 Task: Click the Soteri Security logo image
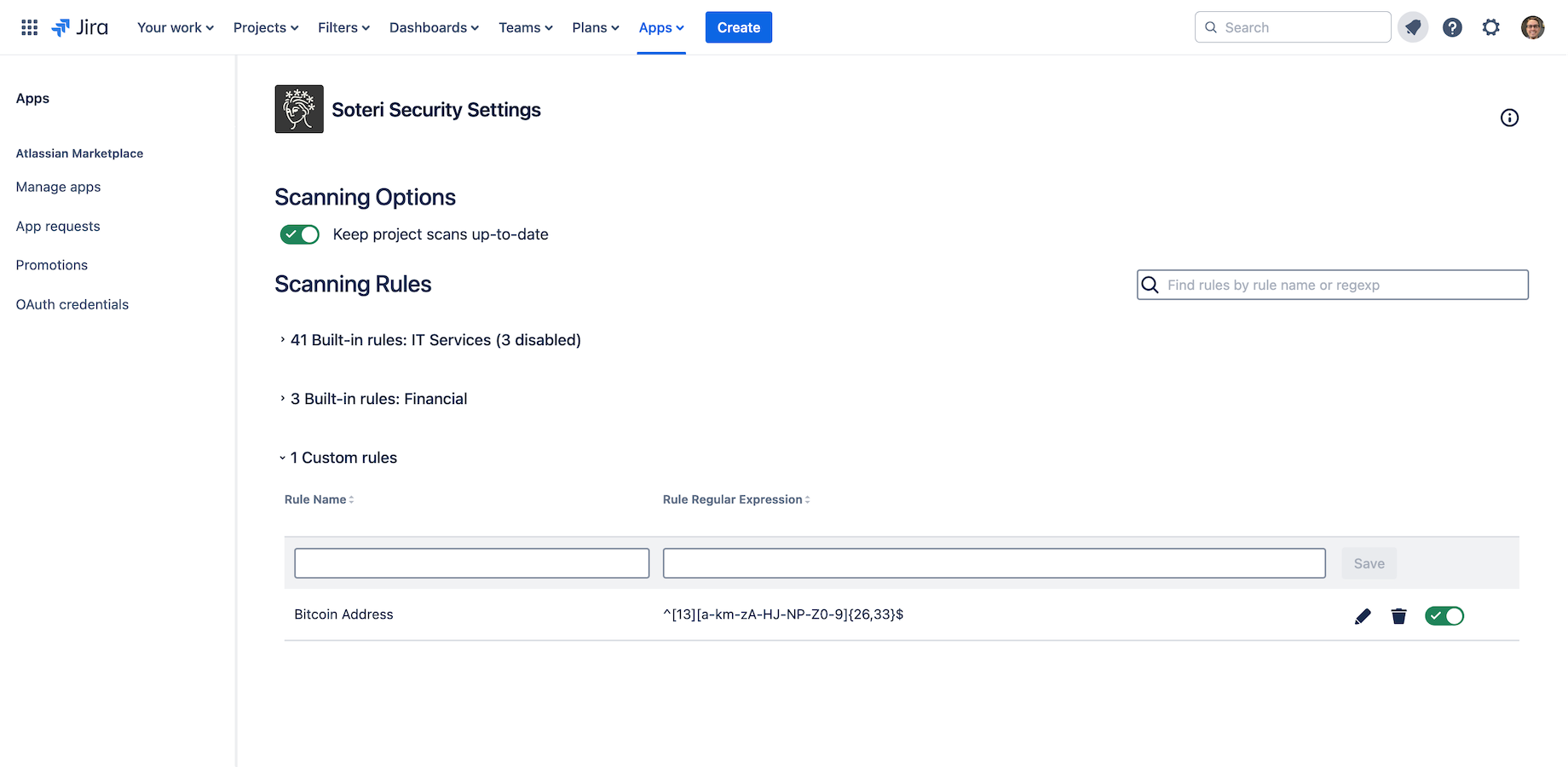pyautogui.click(x=299, y=109)
